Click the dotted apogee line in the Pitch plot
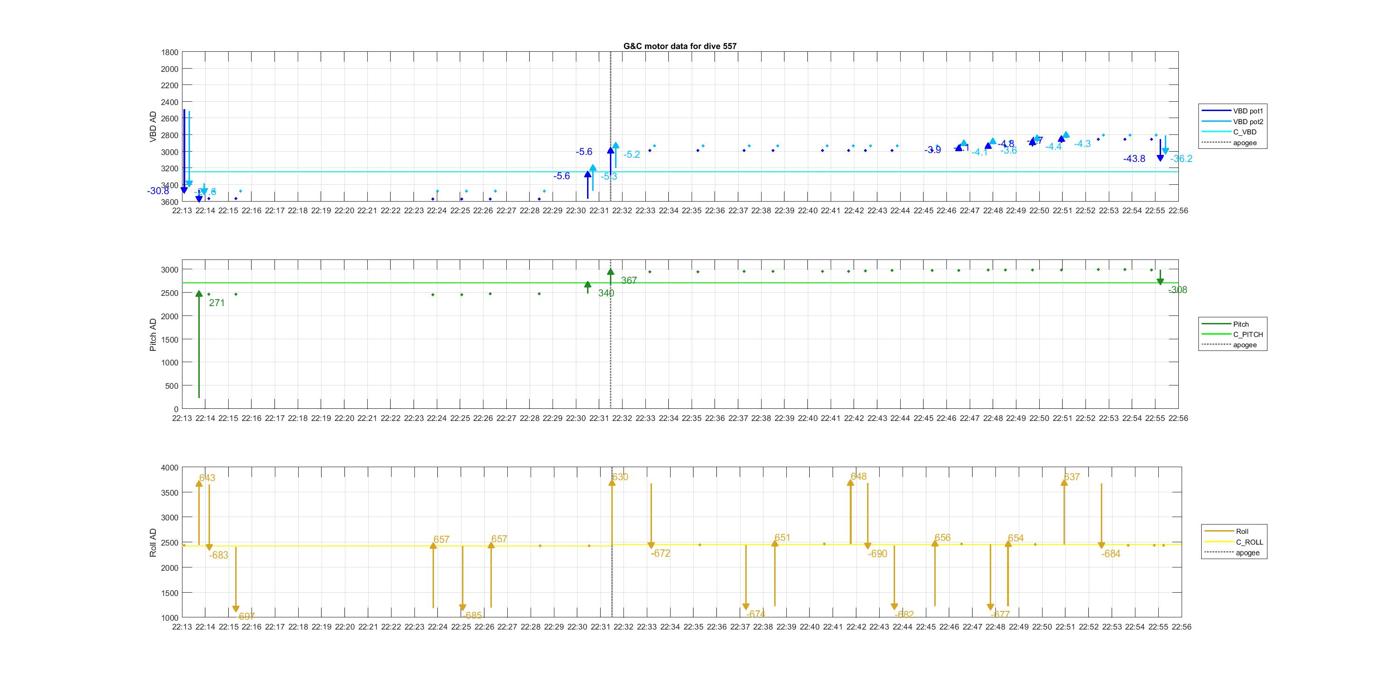 click(611, 334)
